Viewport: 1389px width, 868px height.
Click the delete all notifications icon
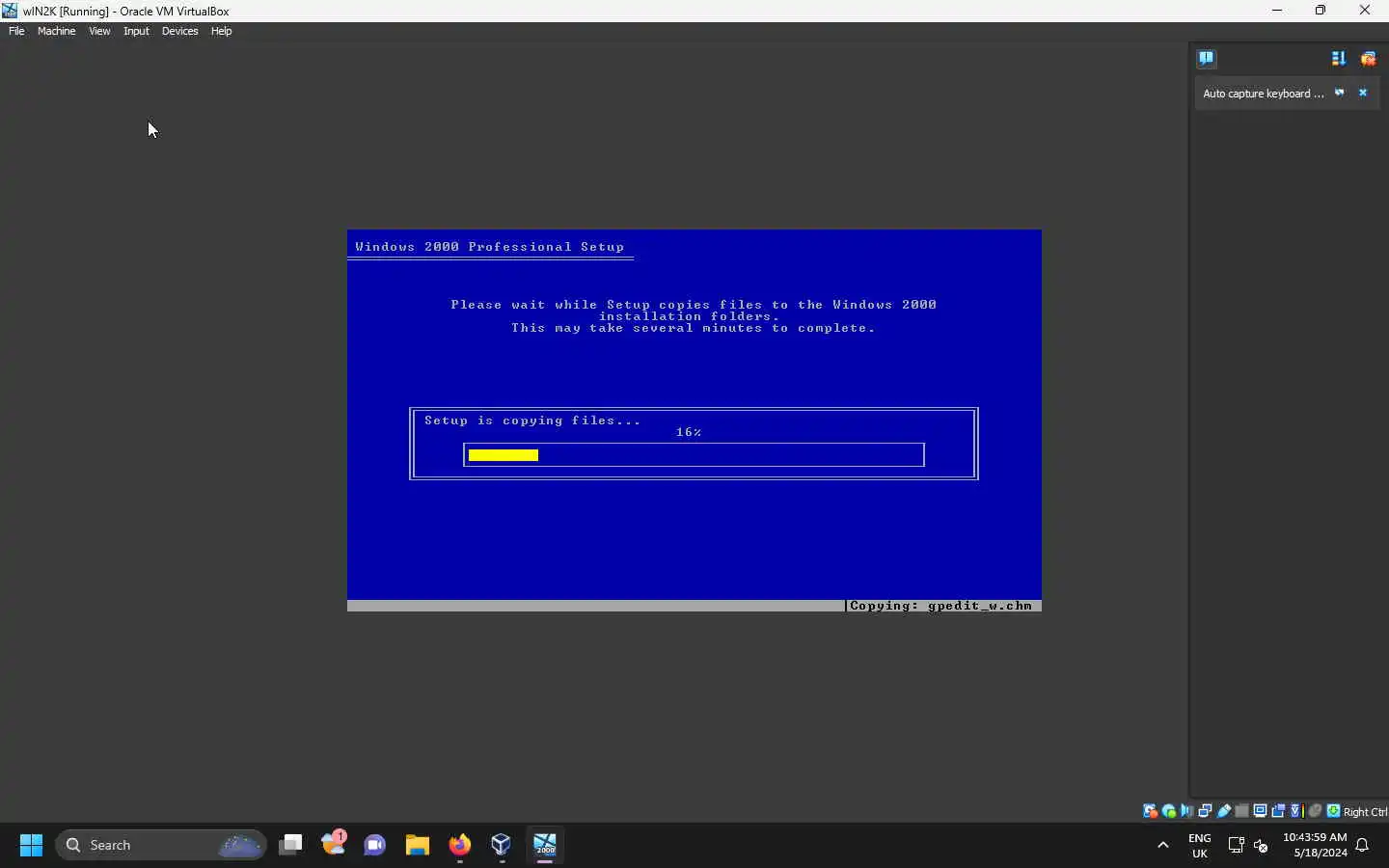click(1368, 59)
